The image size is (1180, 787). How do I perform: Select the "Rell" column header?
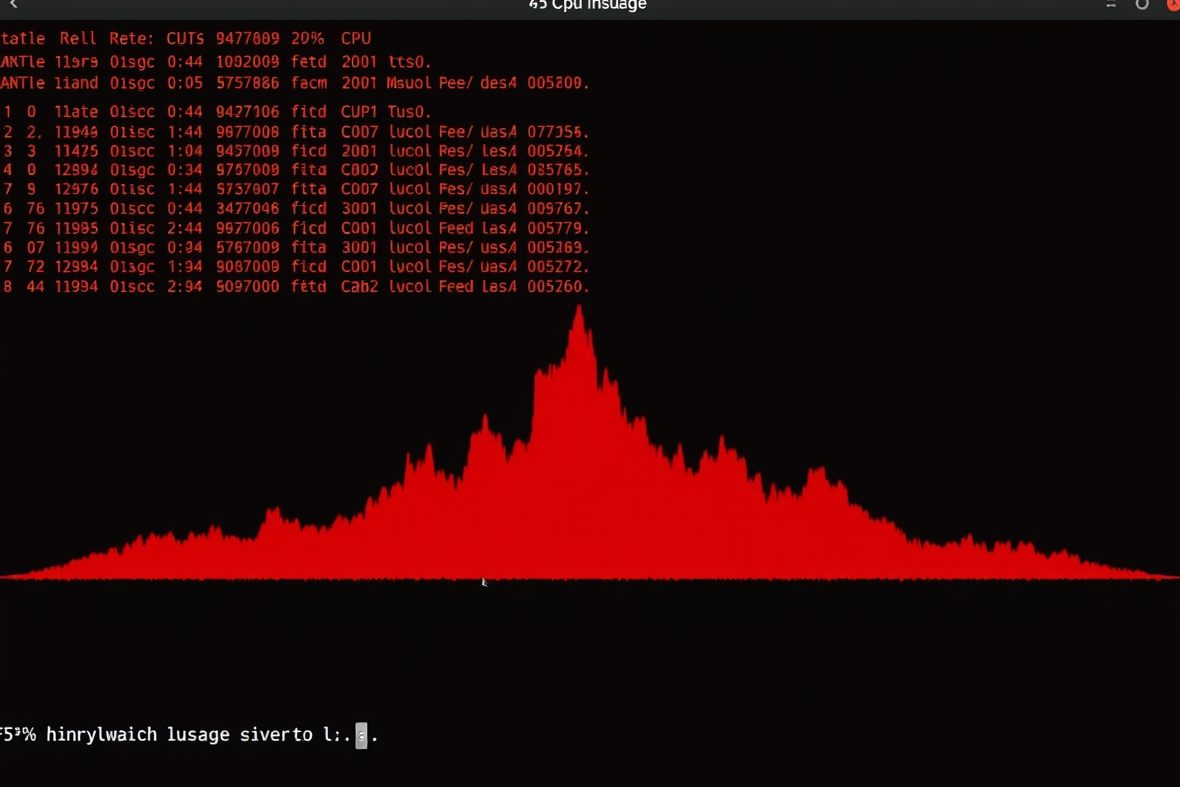click(78, 38)
